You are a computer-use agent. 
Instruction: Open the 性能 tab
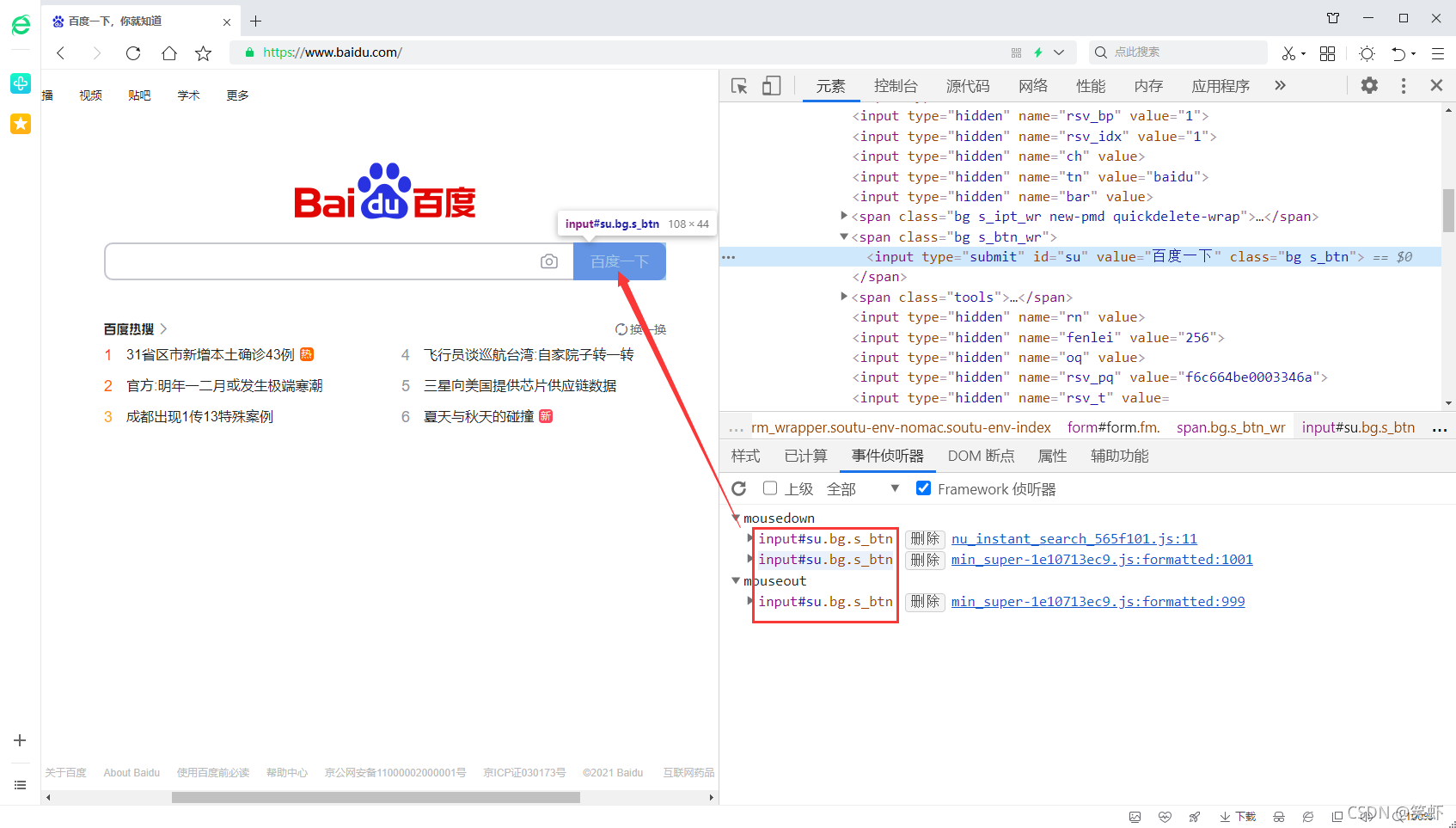tap(1091, 86)
